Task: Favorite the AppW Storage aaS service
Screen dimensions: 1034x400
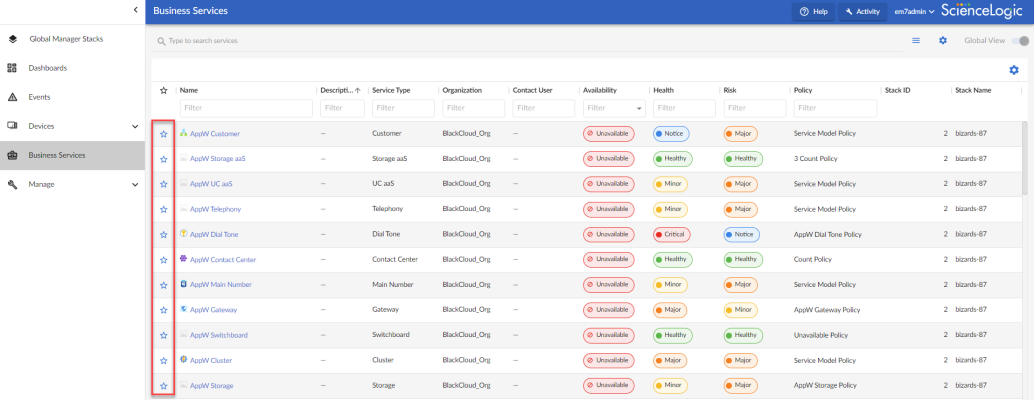Action: pos(164,159)
